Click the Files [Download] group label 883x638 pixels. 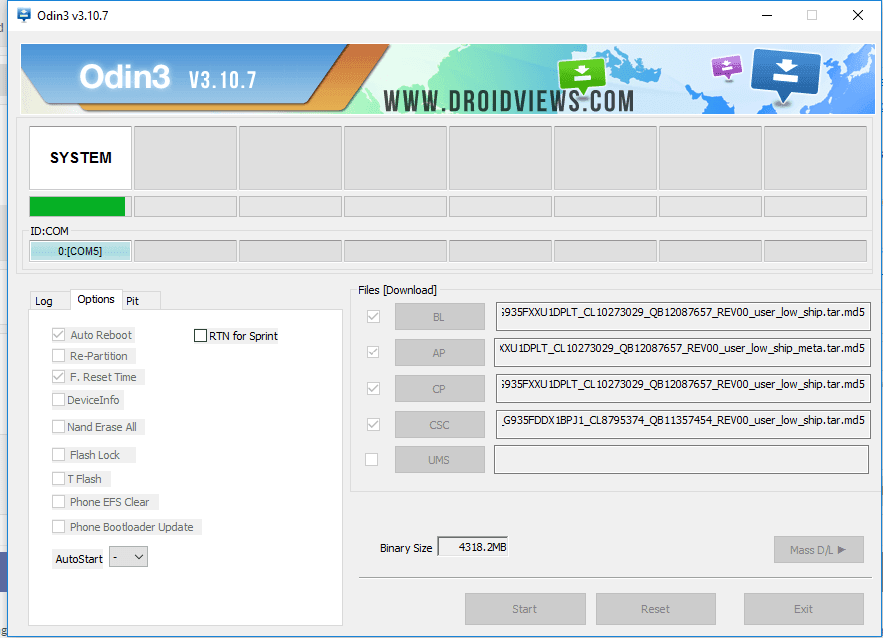398,290
